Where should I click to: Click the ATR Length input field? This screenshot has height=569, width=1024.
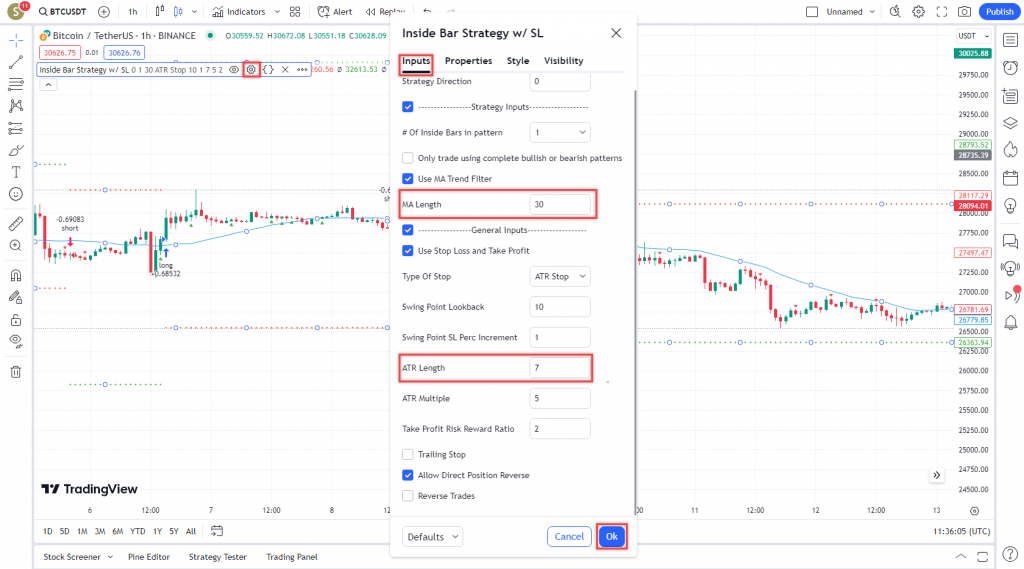560,368
